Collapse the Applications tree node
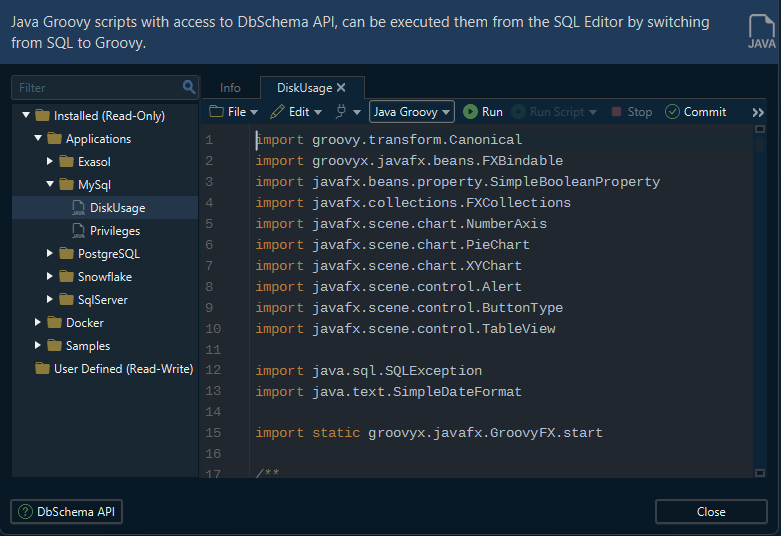 pos(38,138)
